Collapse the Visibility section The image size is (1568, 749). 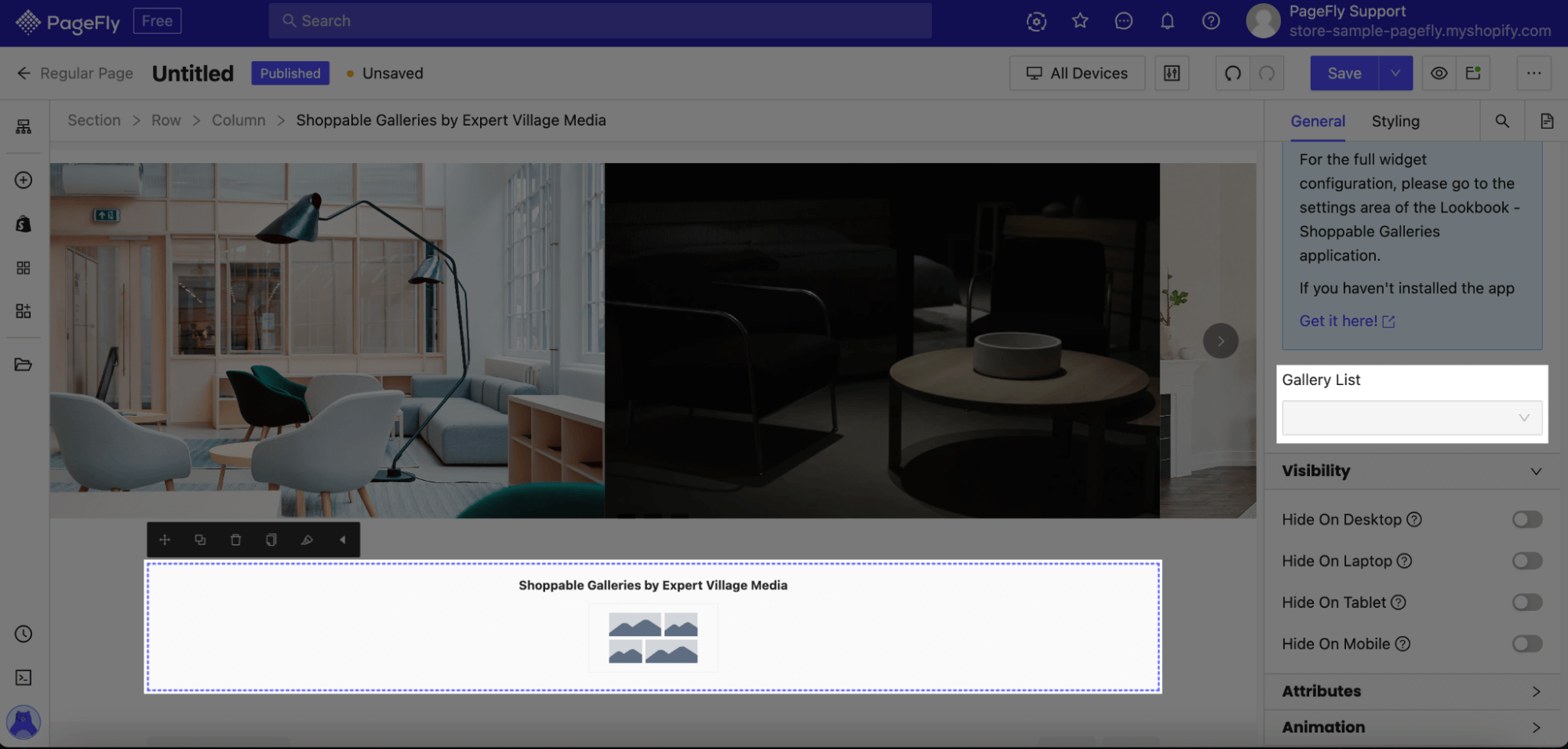pos(1412,471)
